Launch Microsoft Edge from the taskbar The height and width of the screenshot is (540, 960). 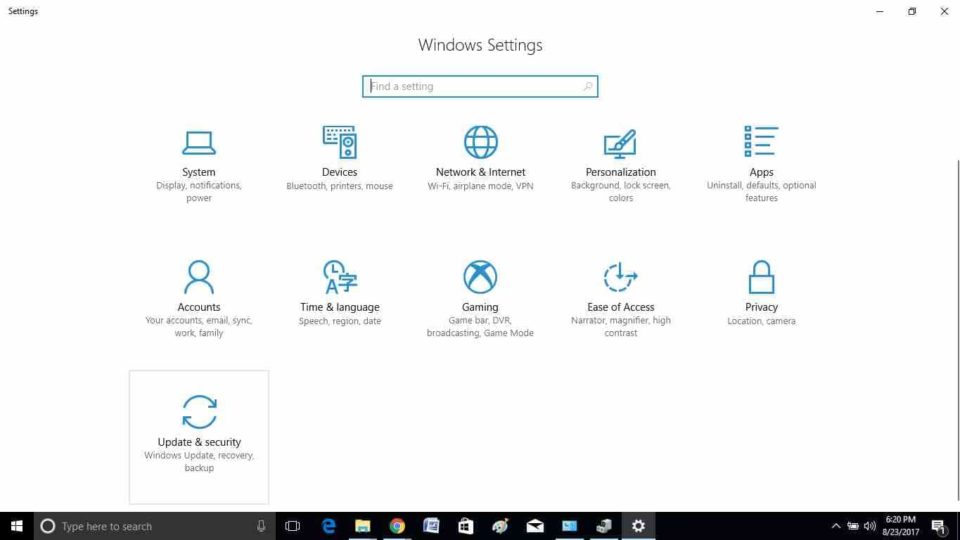click(x=328, y=526)
